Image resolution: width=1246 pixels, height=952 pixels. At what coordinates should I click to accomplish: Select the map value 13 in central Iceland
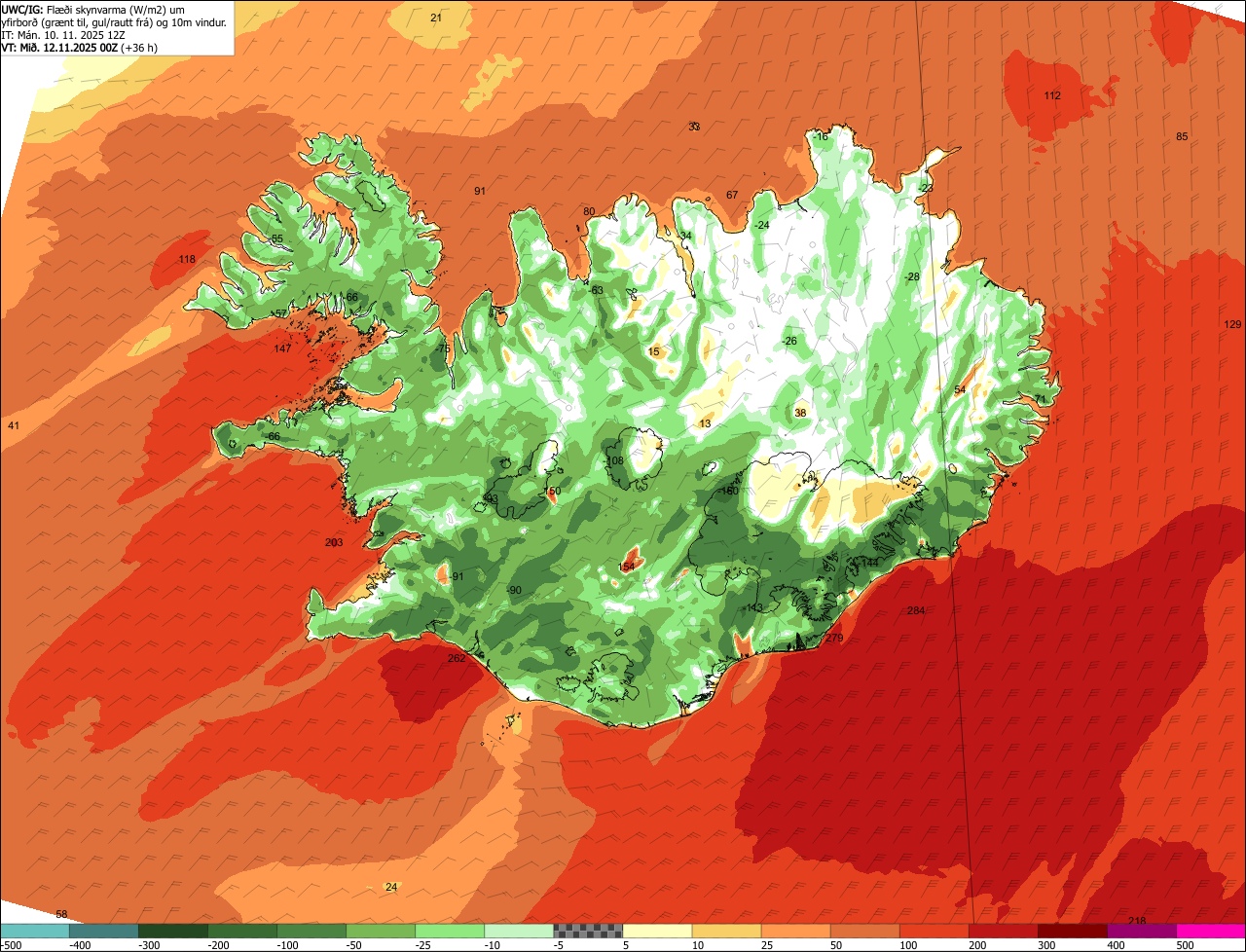pyautogui.click(x=705, y=423)
